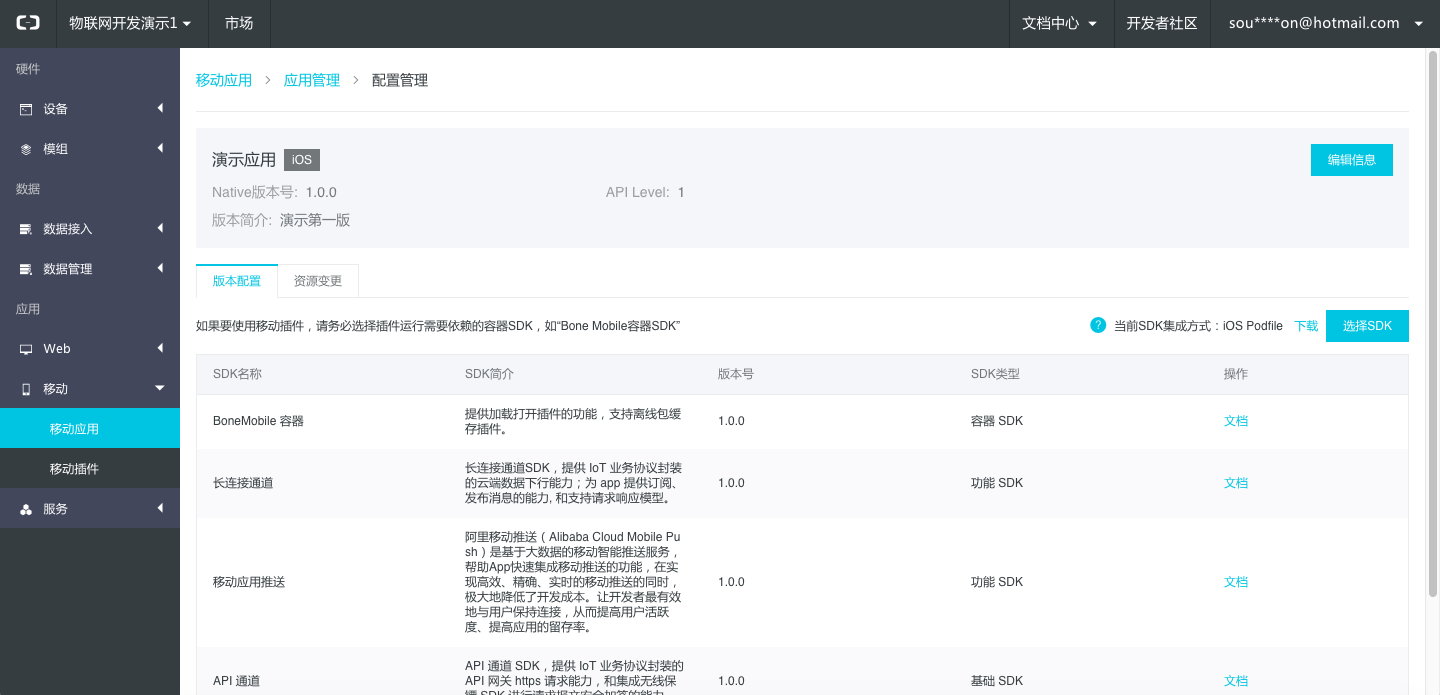Open 移动插件 in the sidebar
This screenshot has height=695, width=1440.
pos(74,469)
